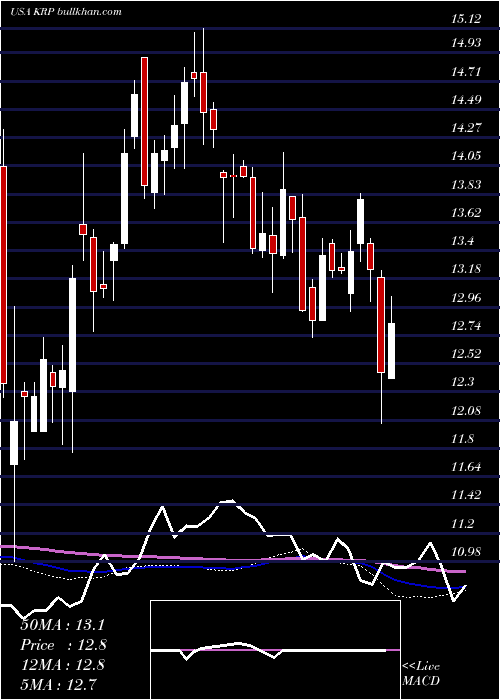Click the '5MA : 12.7' legend text
This screenshot has height=700, width=500.
(x=58, y=684)
